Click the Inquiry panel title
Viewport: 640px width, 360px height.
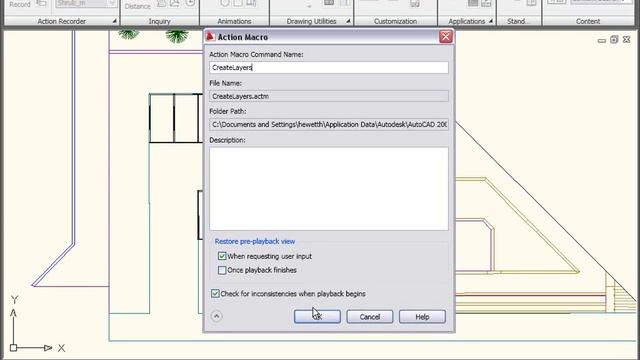click(159, 21)
